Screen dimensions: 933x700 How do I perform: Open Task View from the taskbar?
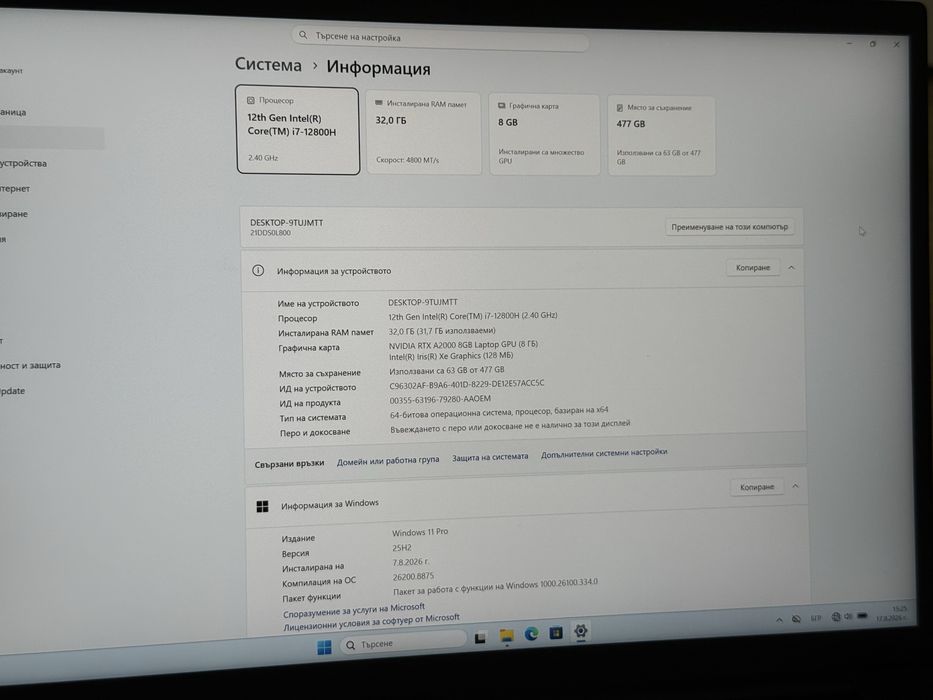480,638
